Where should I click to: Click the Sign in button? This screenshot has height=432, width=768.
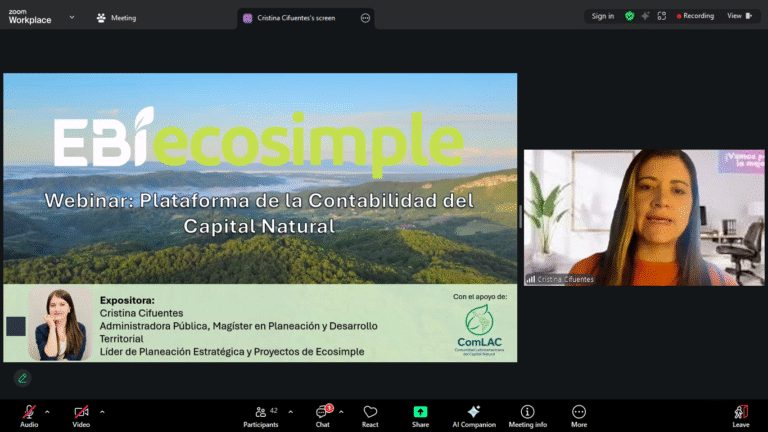pyautogui.click(x=602, y=16)
